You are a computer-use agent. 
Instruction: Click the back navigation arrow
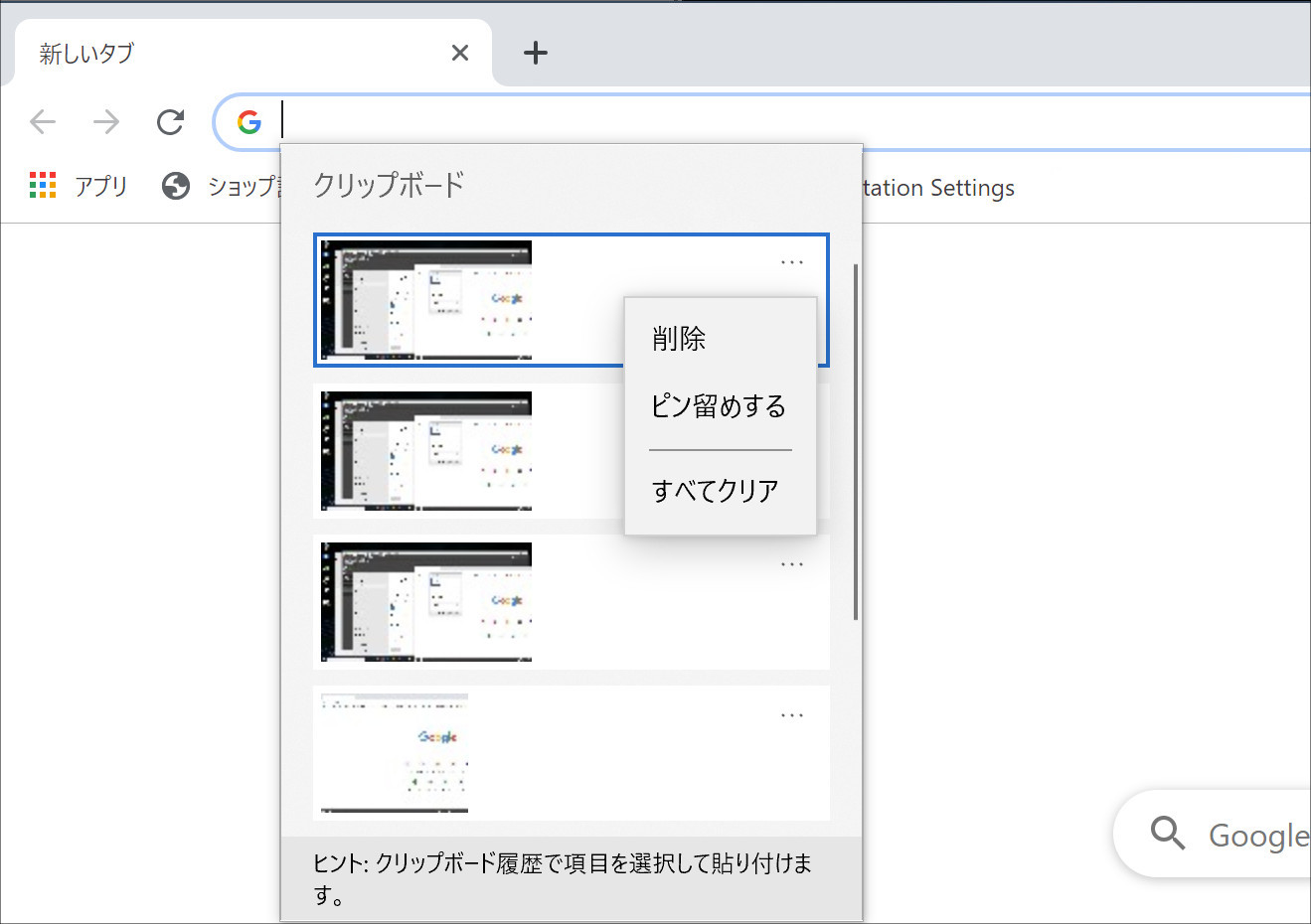click(42, 121)
